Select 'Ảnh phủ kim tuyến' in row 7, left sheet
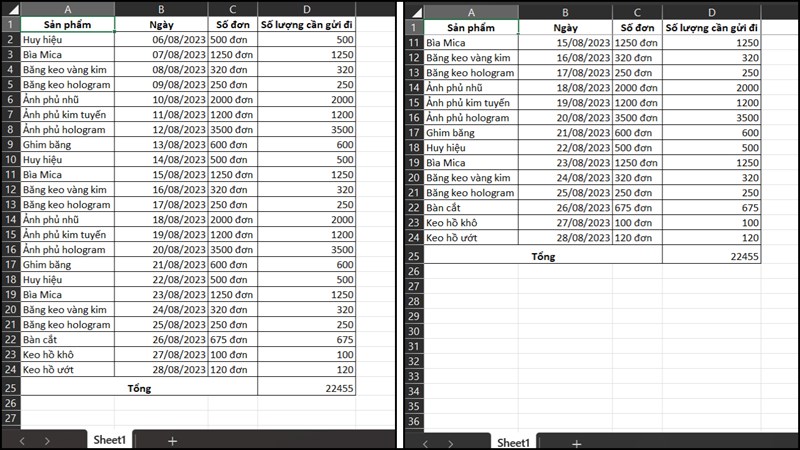The height and width of the screenshot is (450, 800). point(67,114)
